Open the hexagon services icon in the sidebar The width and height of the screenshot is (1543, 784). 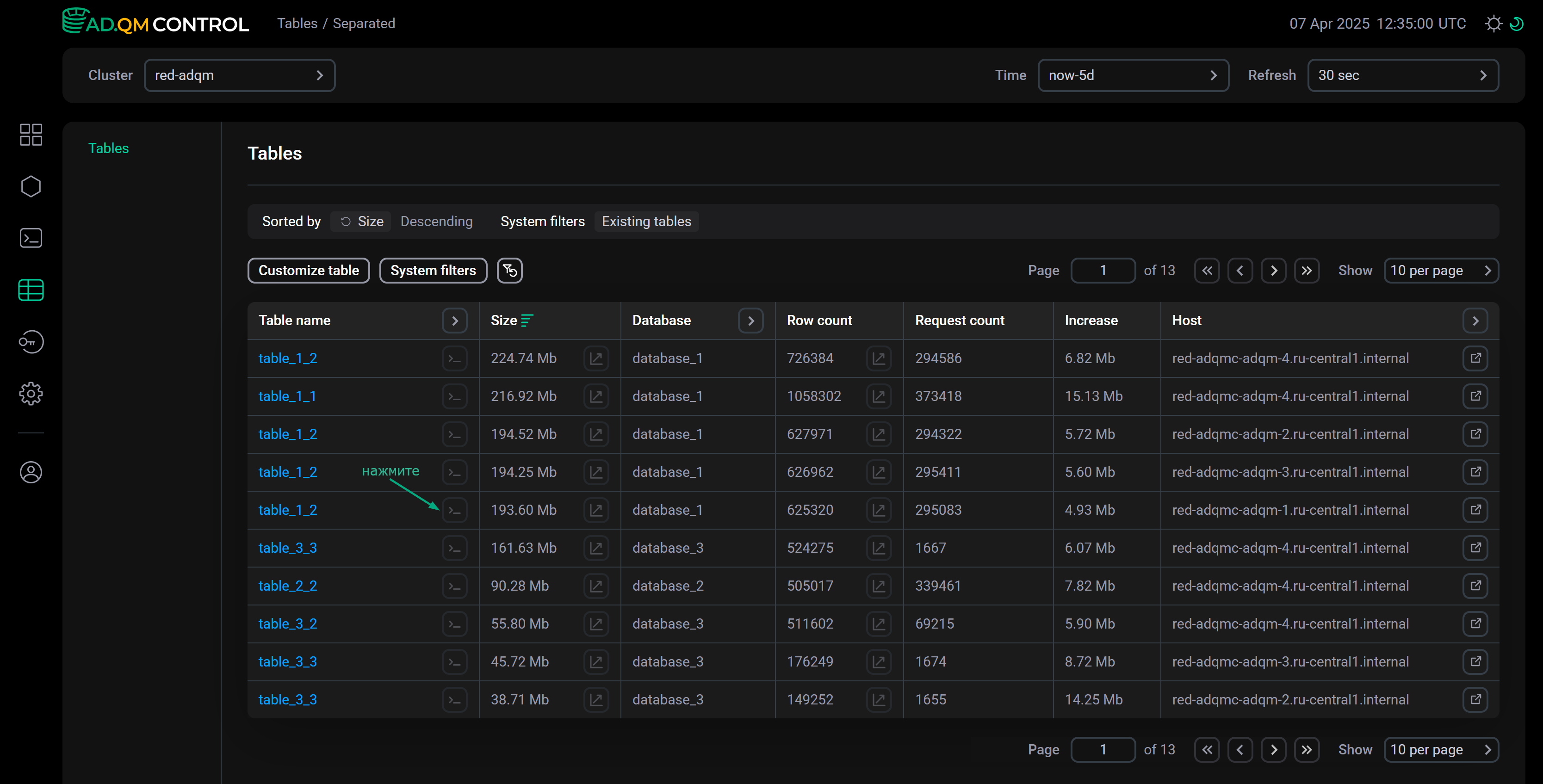pyautogui.click(x=31, y=186)
